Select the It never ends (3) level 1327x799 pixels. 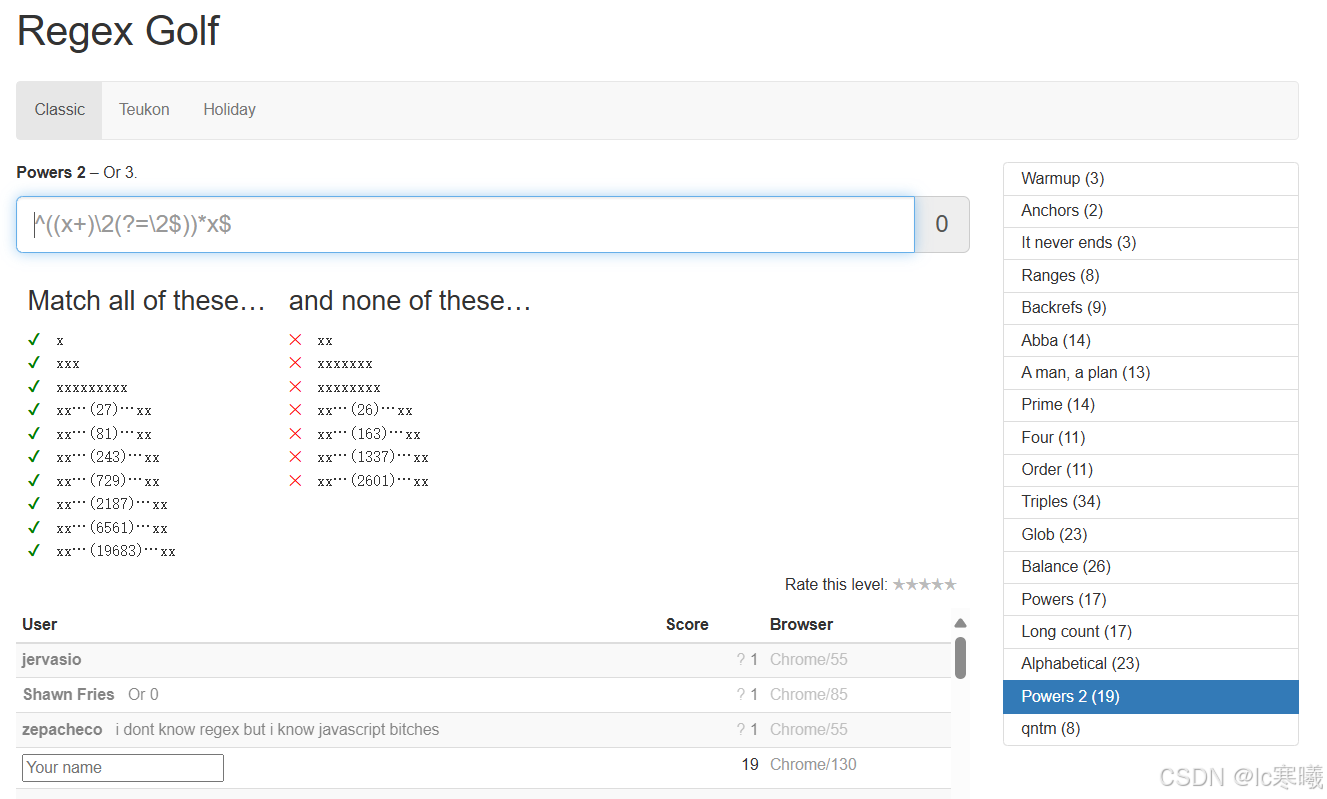[x=1150, y=243]
